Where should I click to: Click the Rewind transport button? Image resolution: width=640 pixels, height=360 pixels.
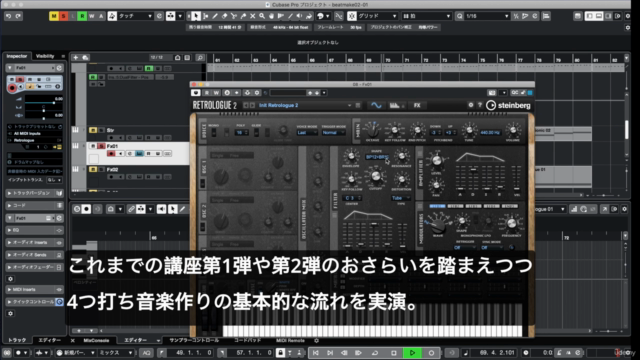344,353
